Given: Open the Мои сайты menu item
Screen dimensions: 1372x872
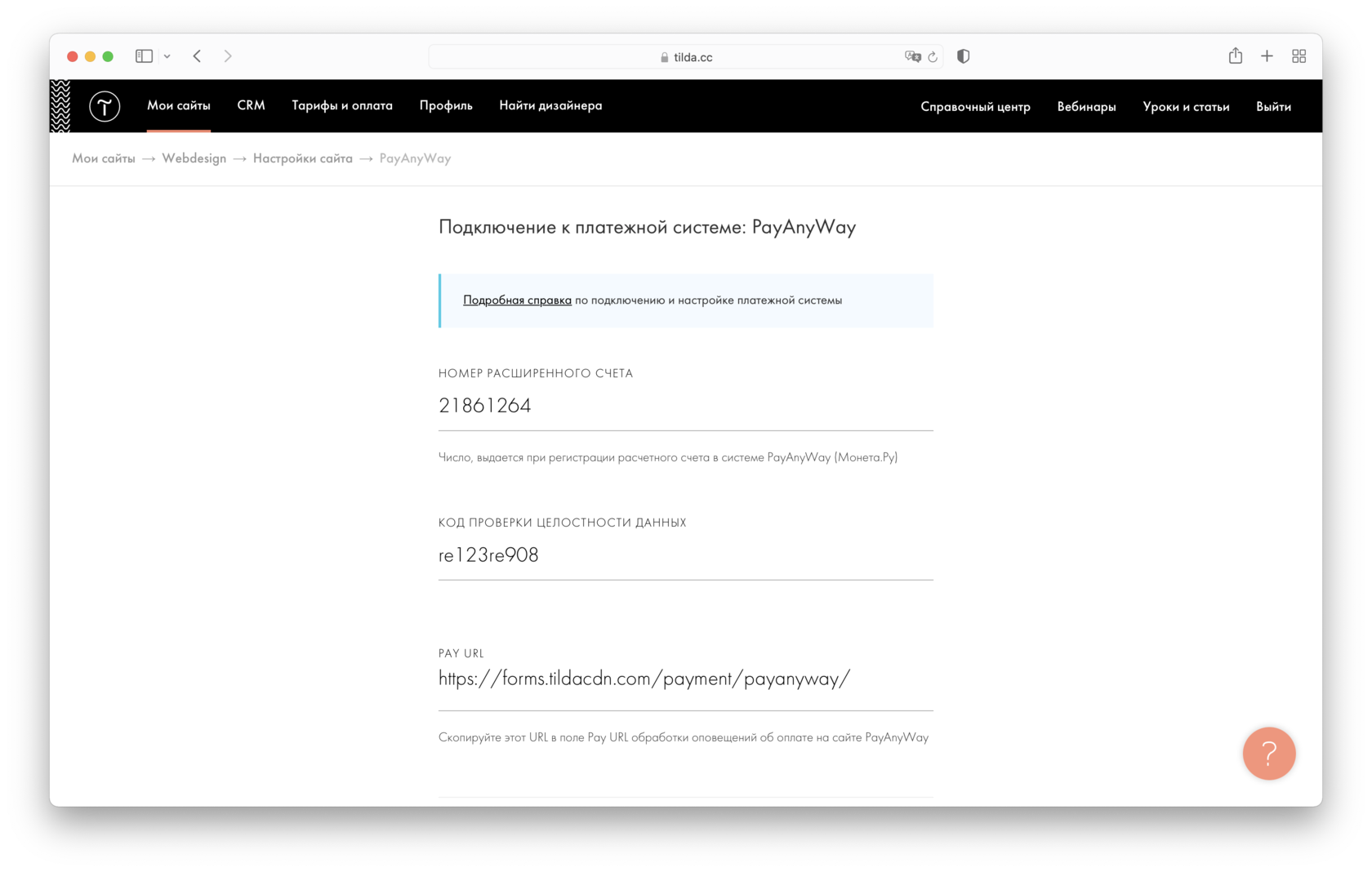Looking at the screenshot, I should click(179, 105).
